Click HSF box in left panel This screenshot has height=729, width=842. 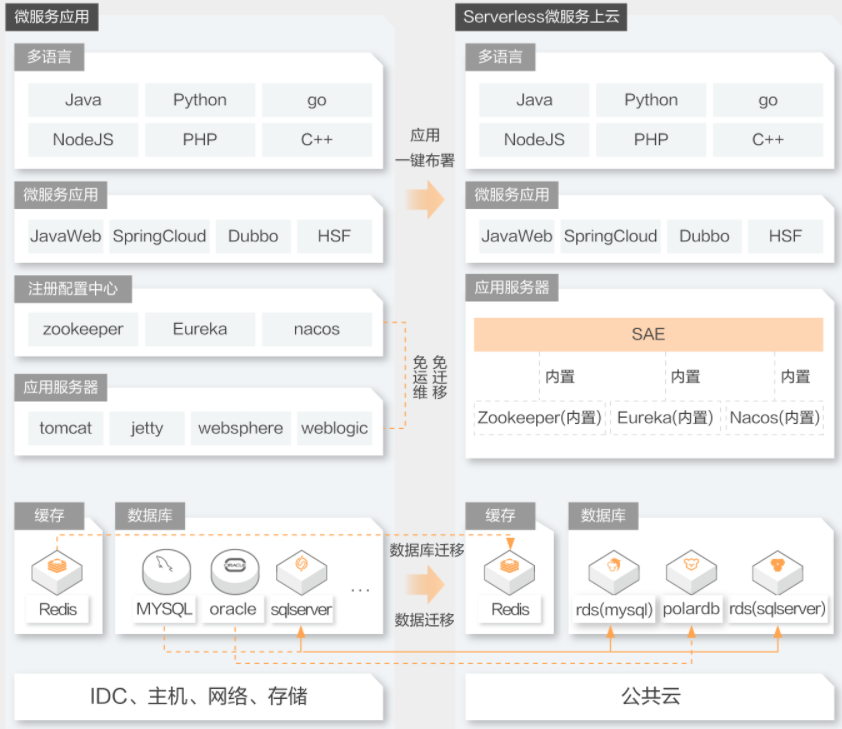pyautogui.click(x=334, y=236)
